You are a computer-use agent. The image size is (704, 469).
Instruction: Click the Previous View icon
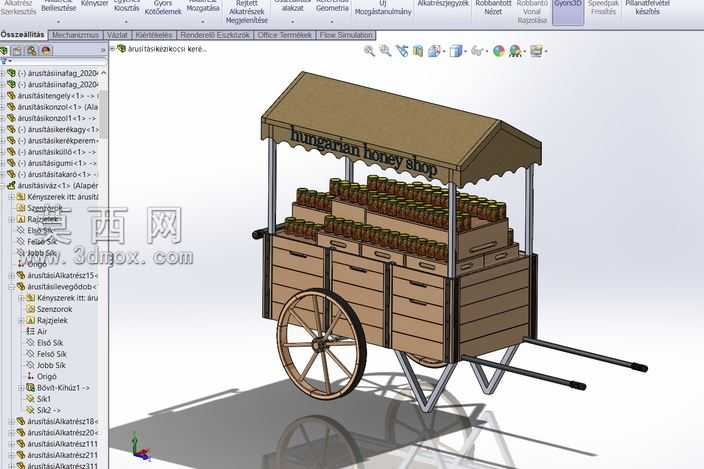402,51
